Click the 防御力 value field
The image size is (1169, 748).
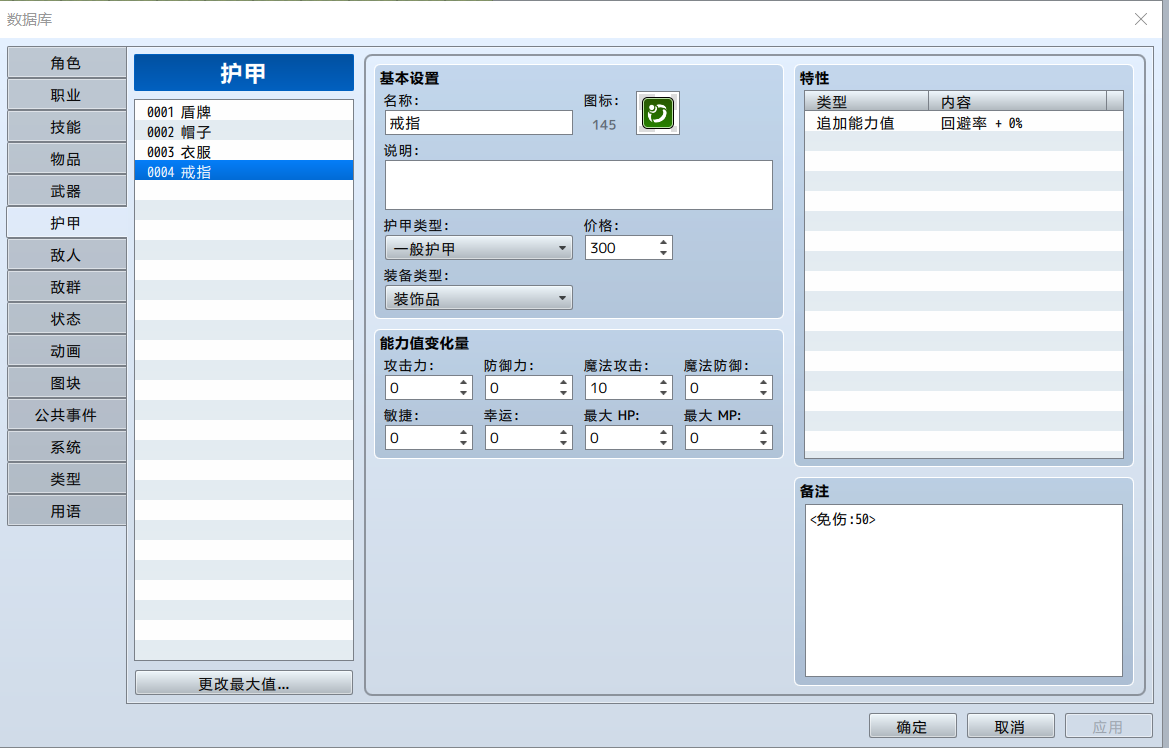tap(521, 388)
